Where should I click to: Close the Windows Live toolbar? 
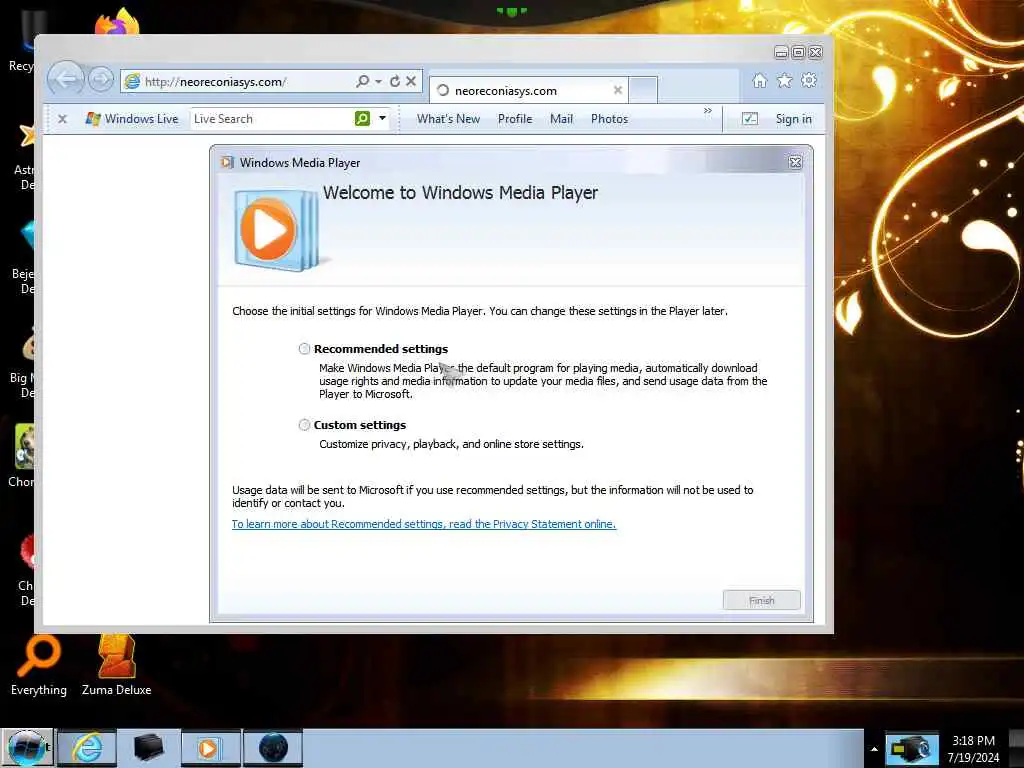pos(62,119)
